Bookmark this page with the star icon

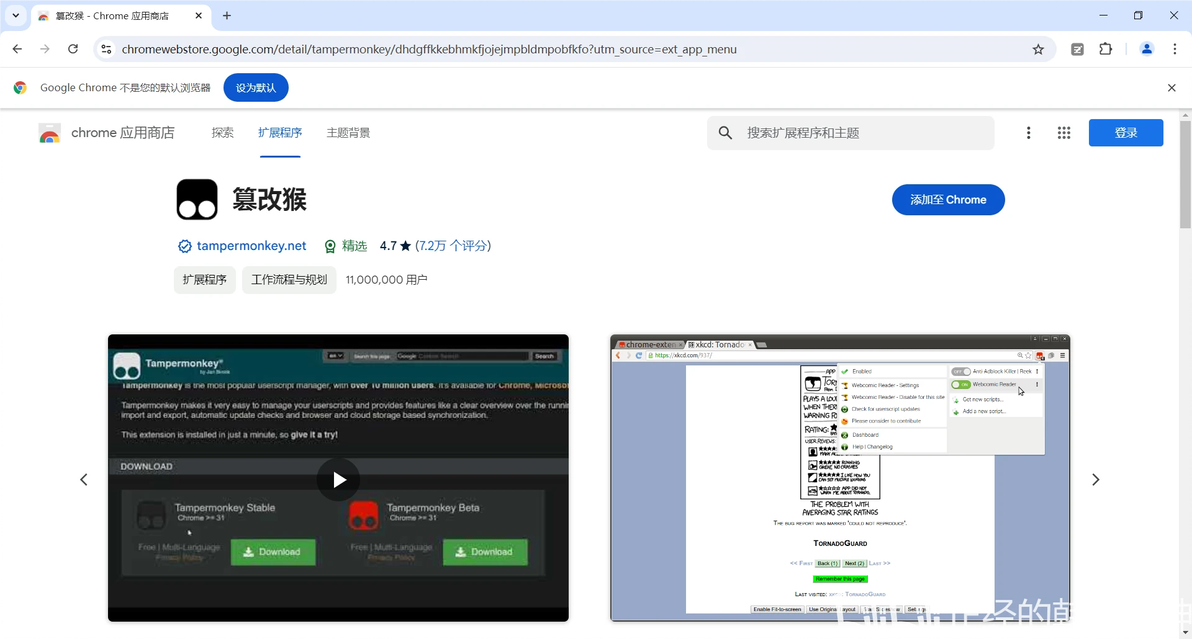pos(1038,49)
